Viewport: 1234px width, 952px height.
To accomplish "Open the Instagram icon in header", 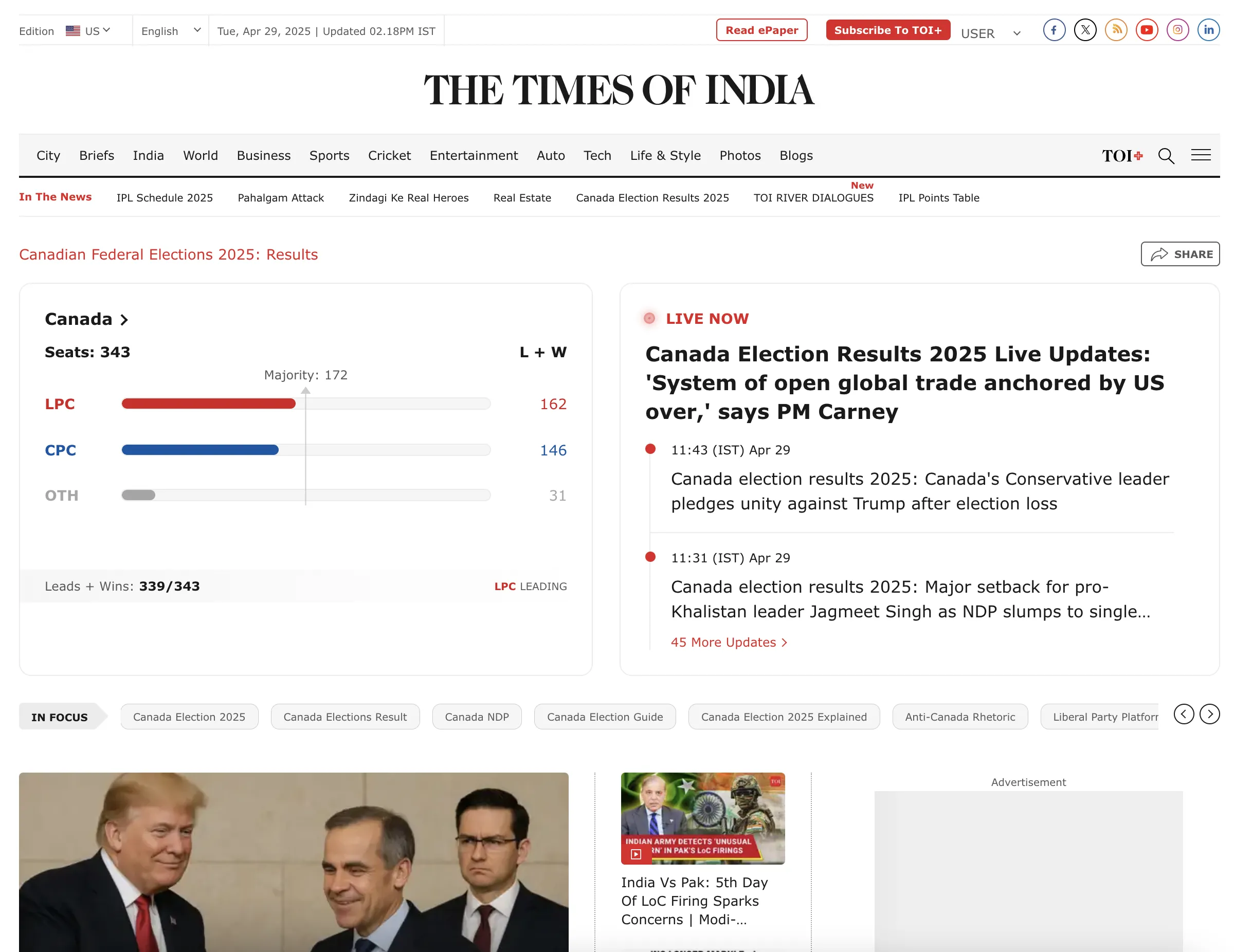I will (x=1178, y=30).
